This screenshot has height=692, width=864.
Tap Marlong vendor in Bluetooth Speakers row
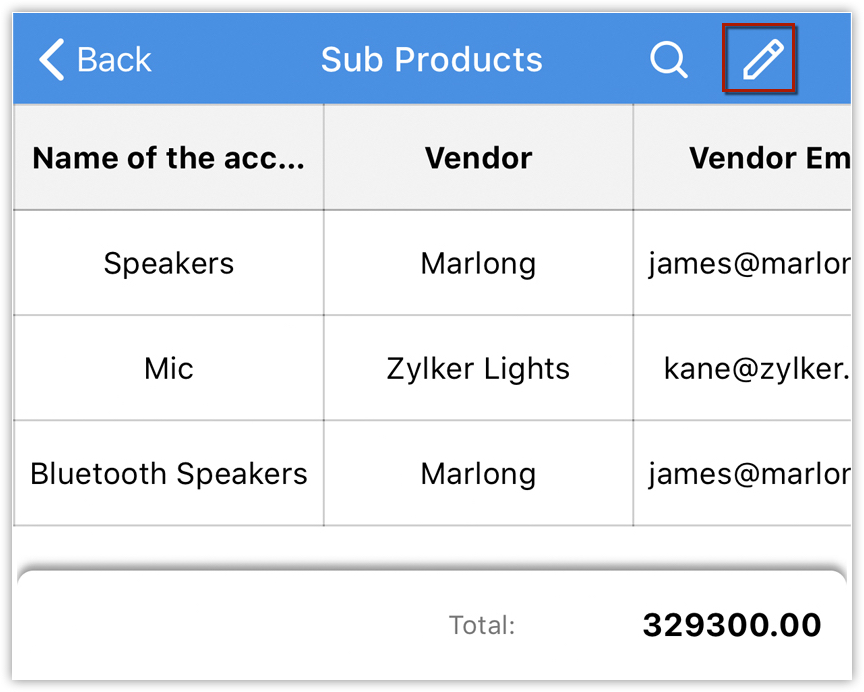[x=478, y=474]
